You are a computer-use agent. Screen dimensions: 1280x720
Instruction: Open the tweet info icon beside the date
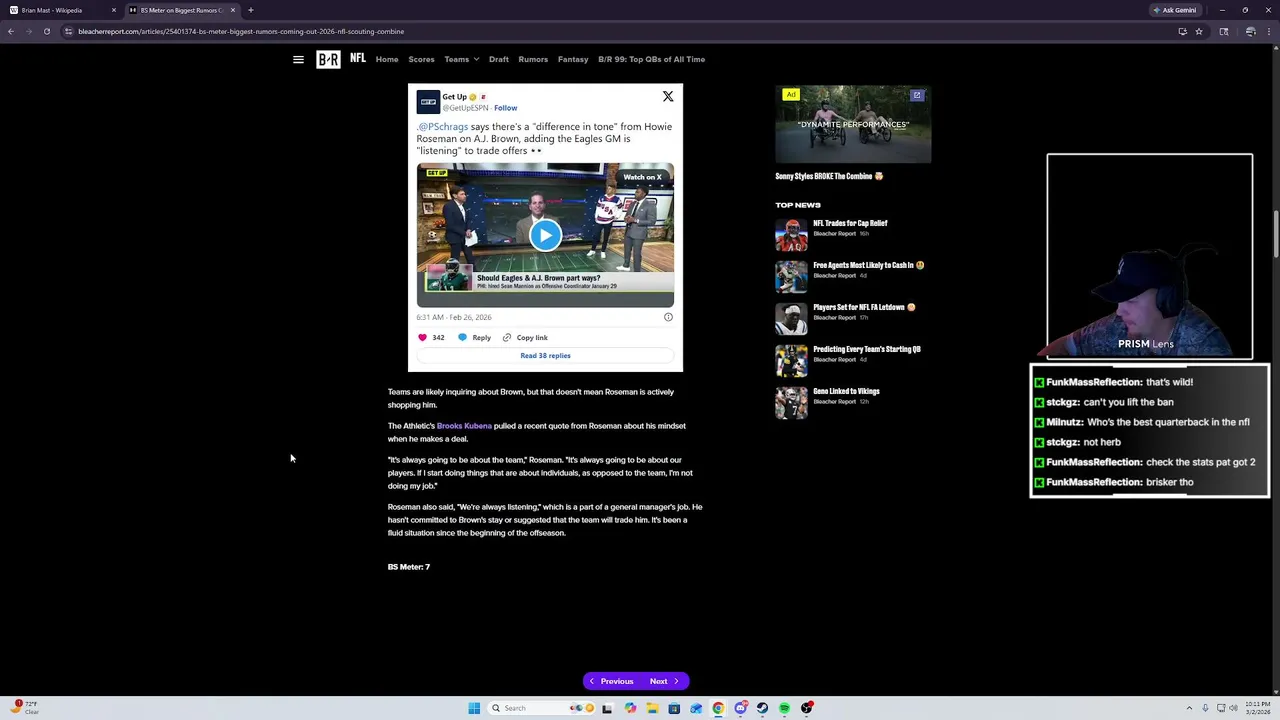coord(668,317)
